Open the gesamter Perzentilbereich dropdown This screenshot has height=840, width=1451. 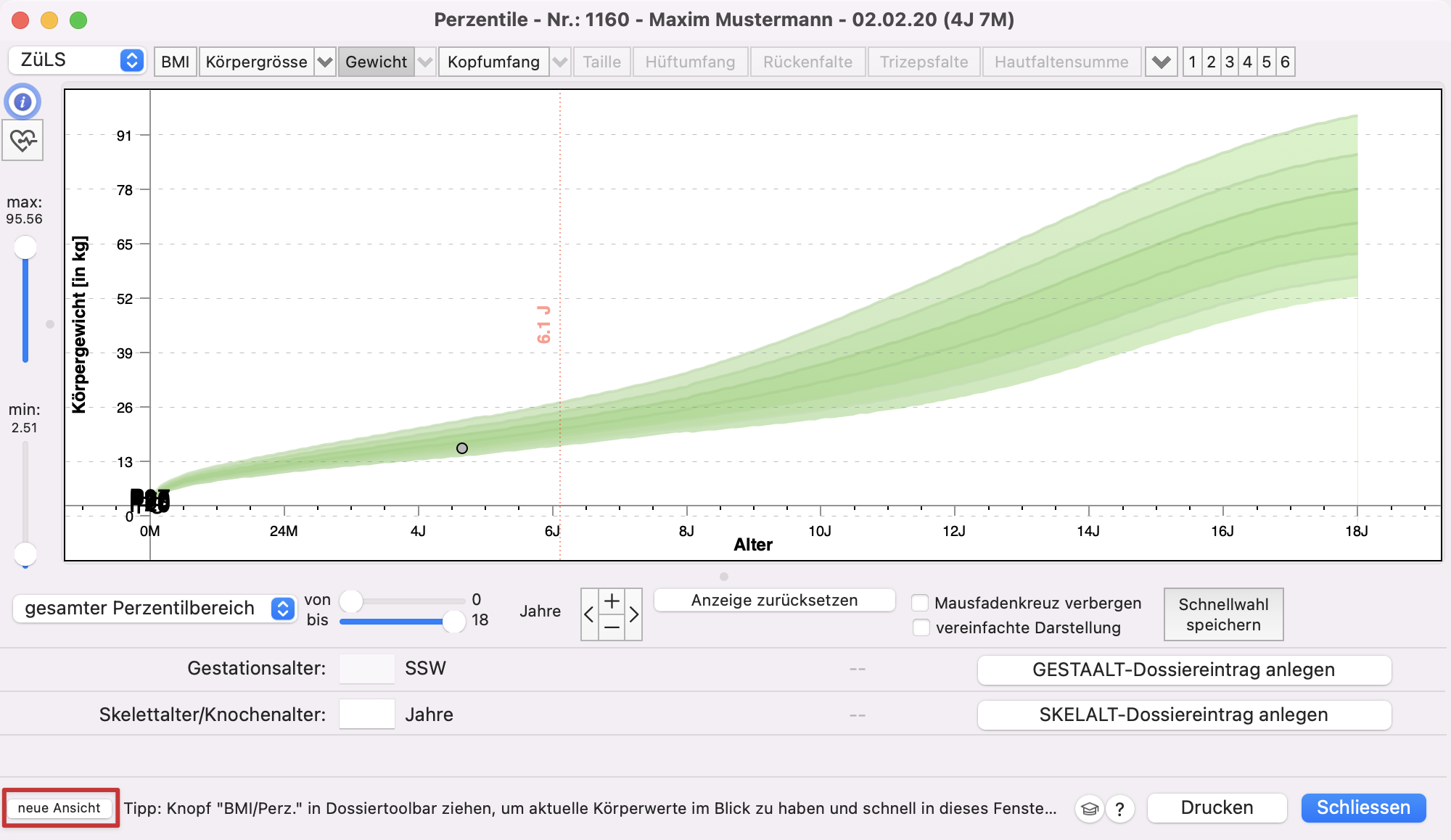click(x=155, y=608)
